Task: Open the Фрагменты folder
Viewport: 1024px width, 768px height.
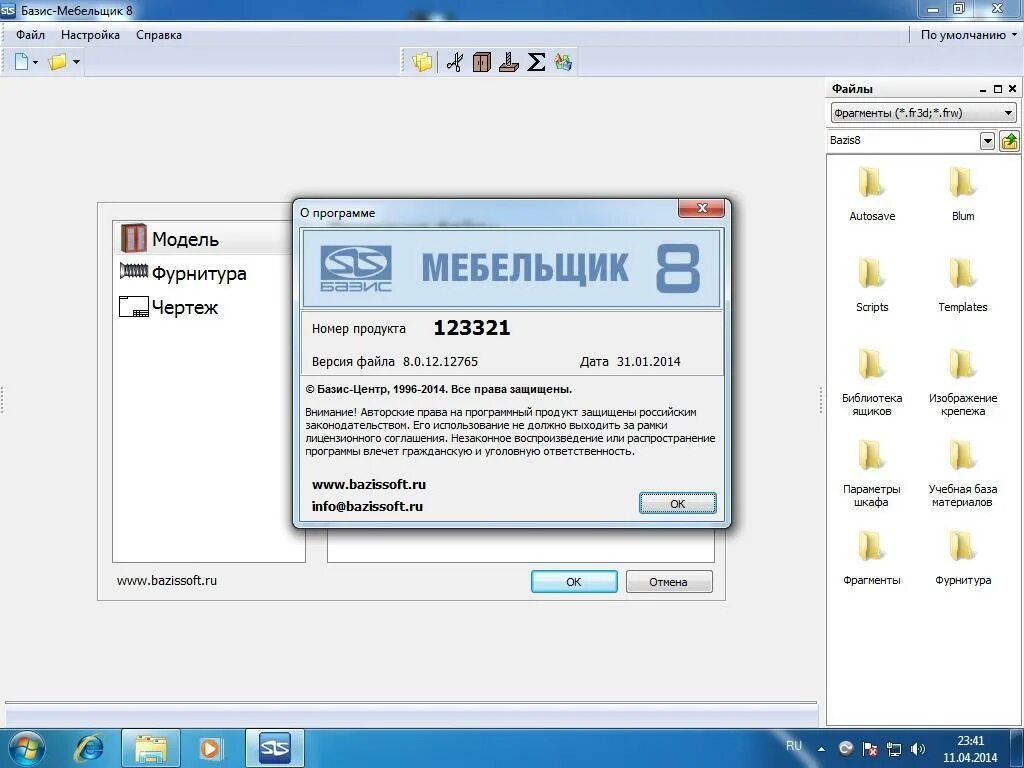Action: coord(872,558)
